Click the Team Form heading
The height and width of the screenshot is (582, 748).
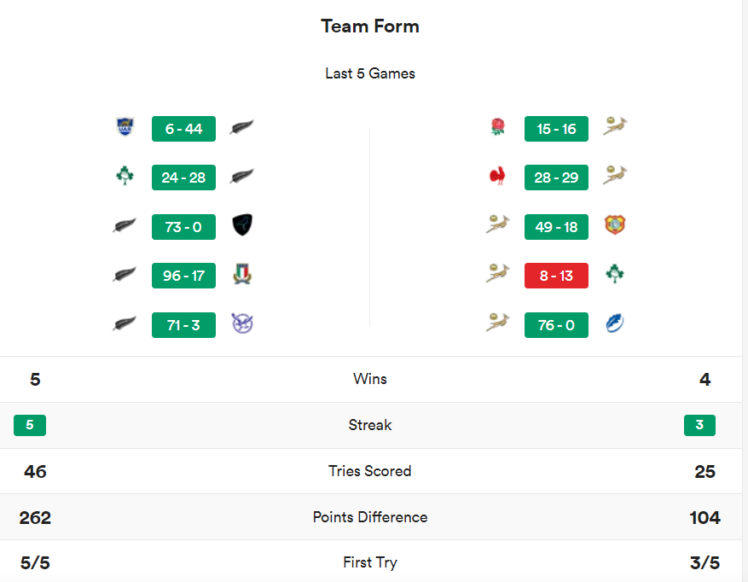(x=370, y=26)
